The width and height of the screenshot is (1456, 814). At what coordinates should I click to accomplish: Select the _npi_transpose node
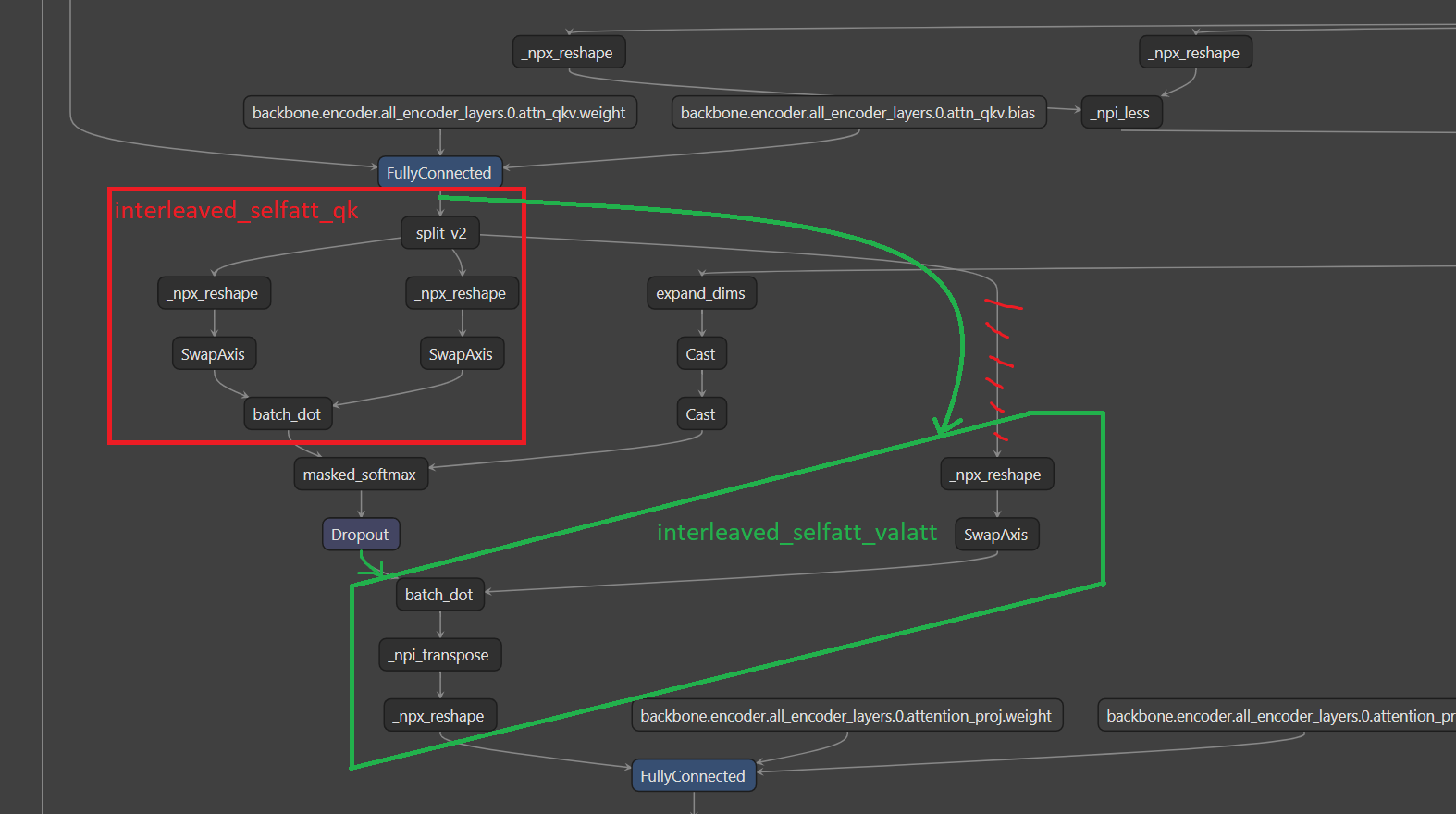tap(440, 655)
